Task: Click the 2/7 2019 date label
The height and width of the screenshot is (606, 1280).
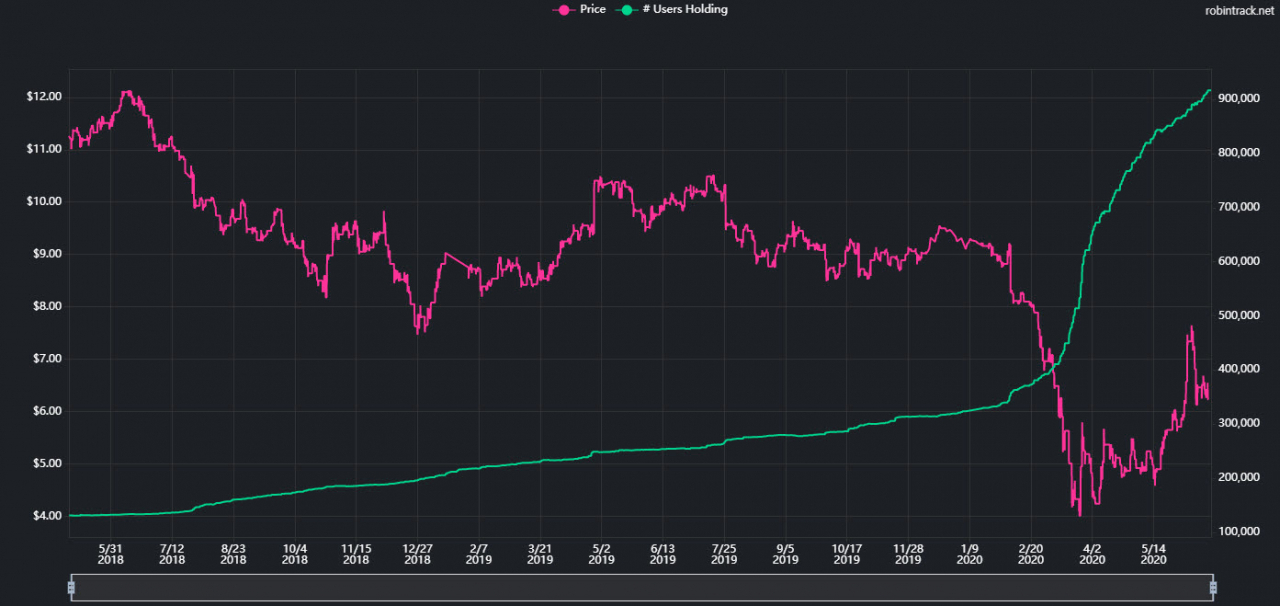Action: tap(479, 554)
